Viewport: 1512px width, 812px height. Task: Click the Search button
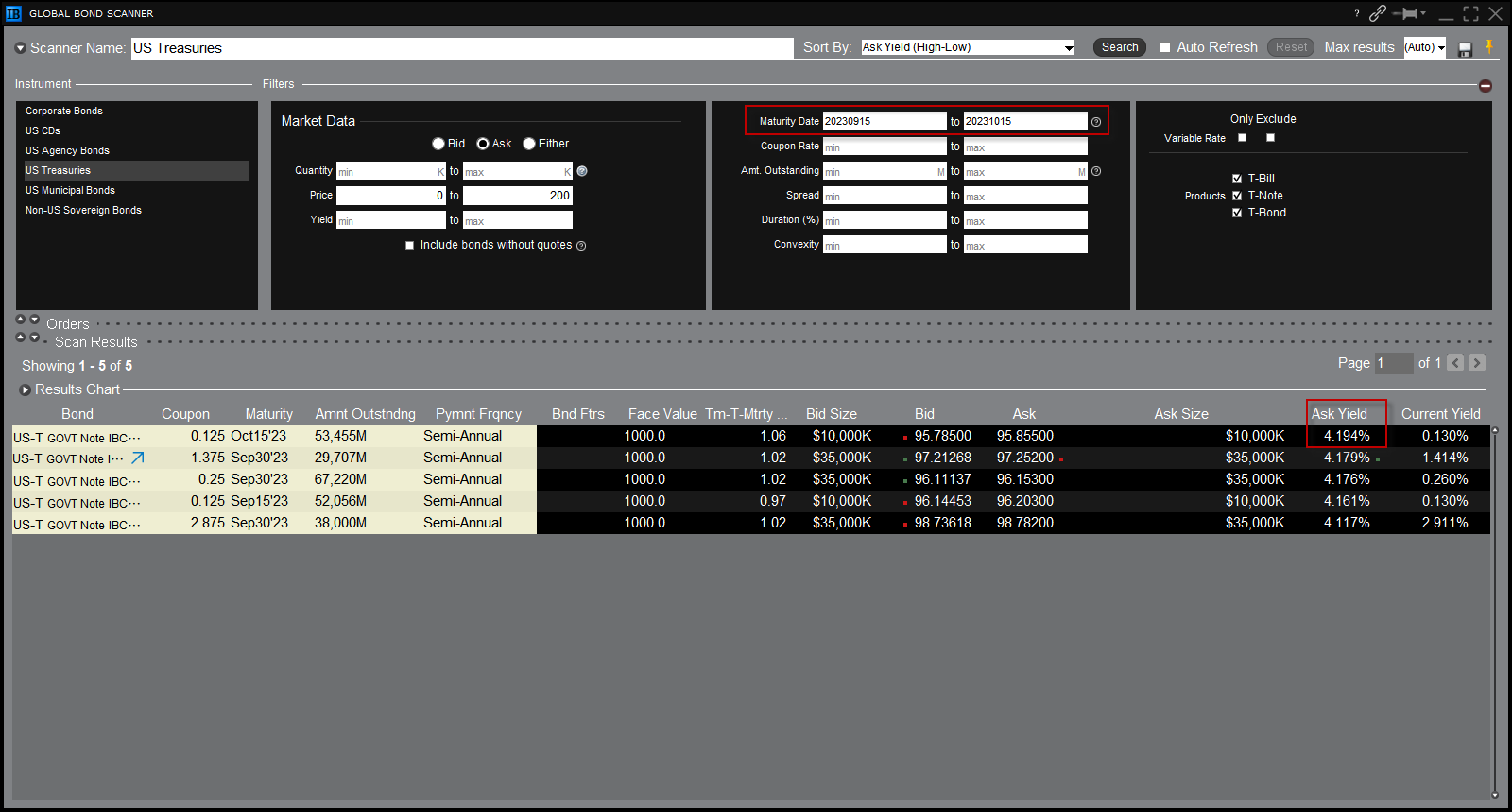(x=1120, y=47)
